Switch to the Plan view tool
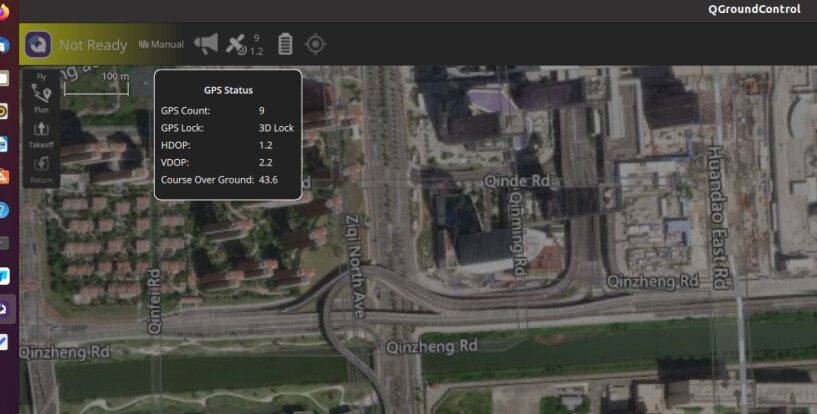The image size is (817, 414). pyautogui.click(x=42, y=97)
